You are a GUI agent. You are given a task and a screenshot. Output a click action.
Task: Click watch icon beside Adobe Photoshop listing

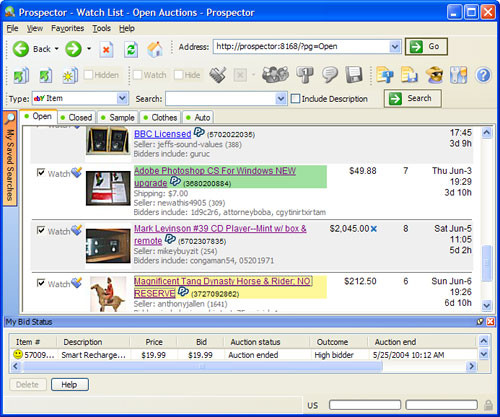76,172
